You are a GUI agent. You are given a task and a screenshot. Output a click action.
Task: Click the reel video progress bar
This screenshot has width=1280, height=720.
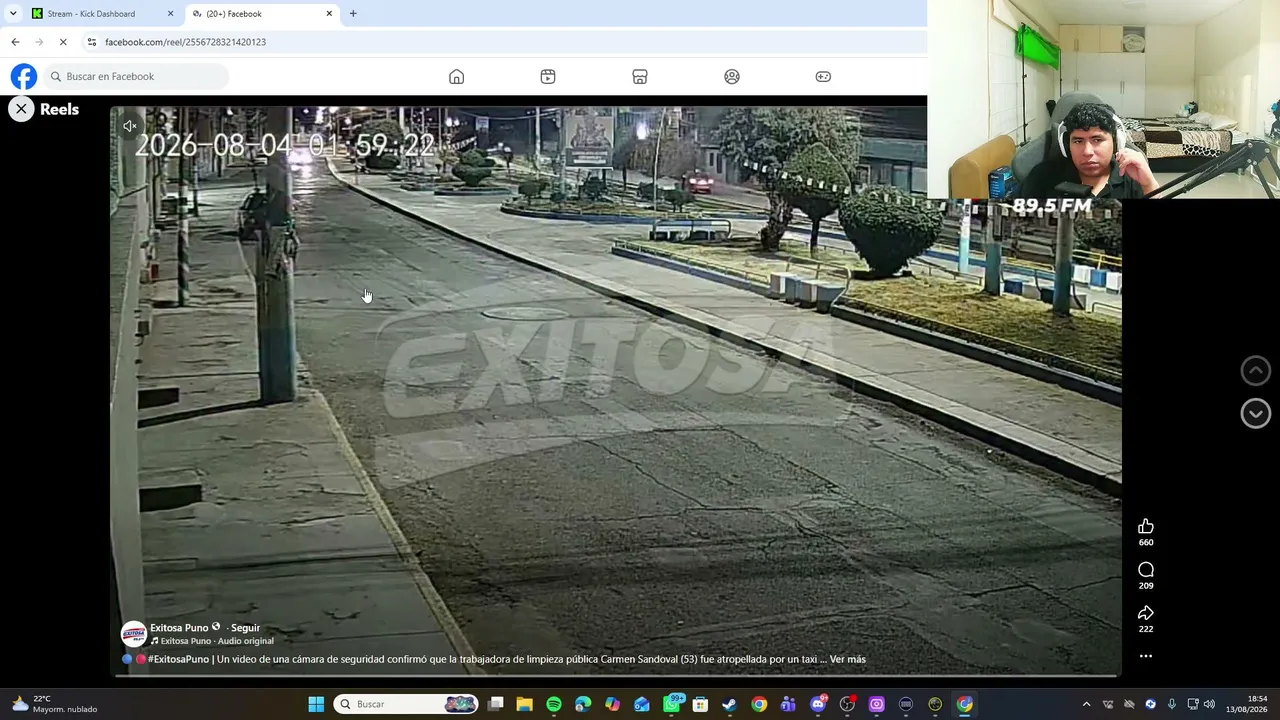[x=615, y=675]
